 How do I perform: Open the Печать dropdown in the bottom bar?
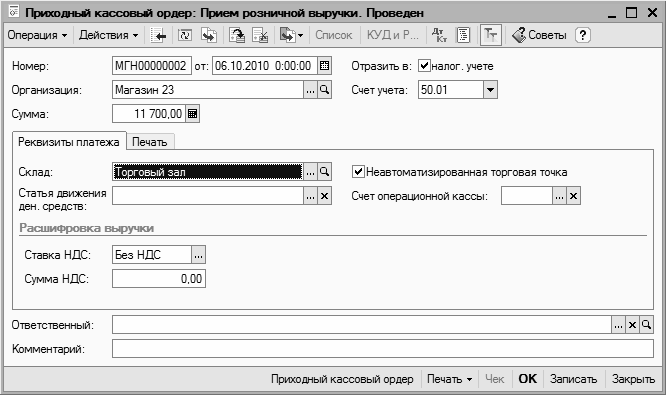[450, 379]
